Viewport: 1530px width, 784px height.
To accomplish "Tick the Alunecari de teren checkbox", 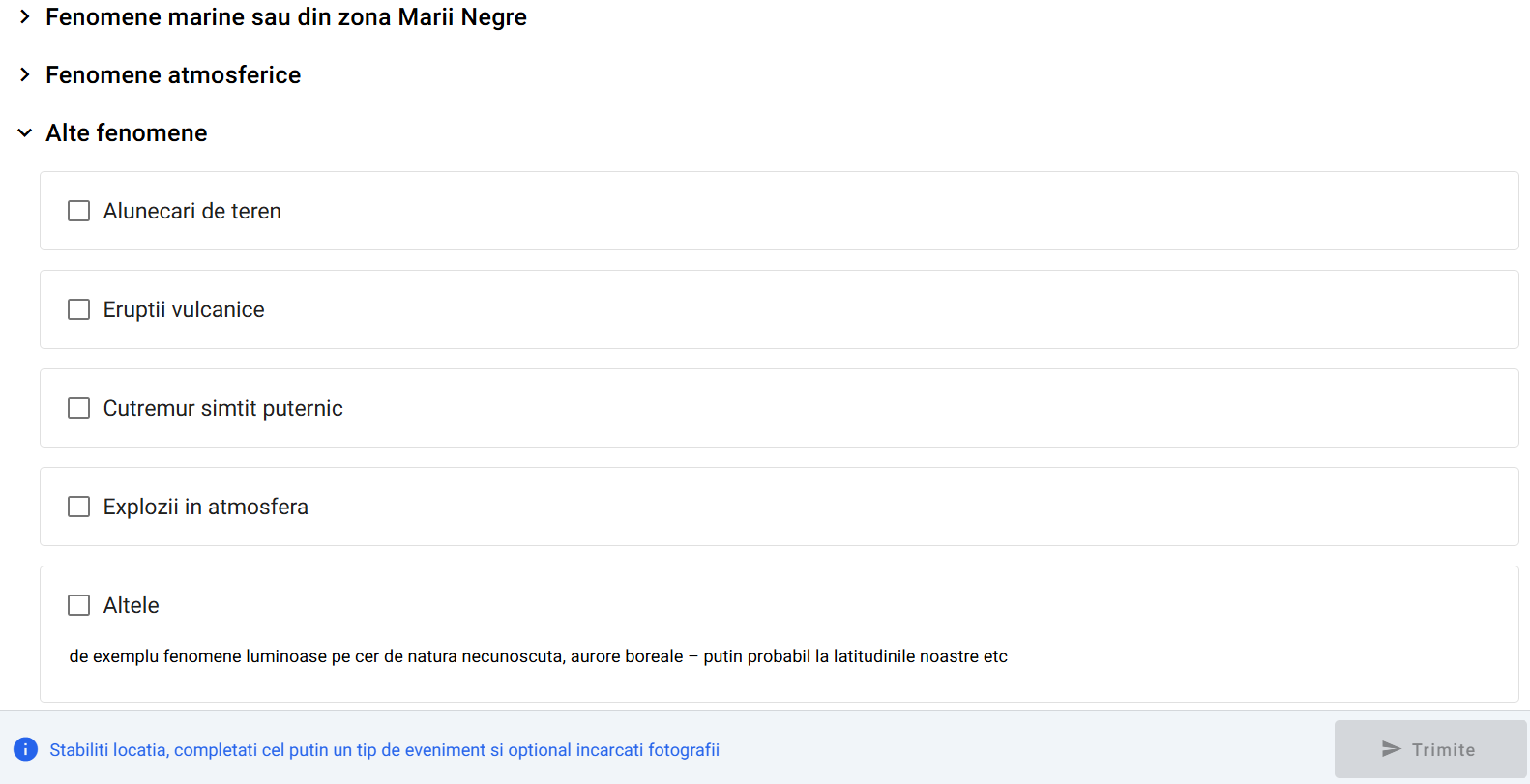I will (79, 211).
